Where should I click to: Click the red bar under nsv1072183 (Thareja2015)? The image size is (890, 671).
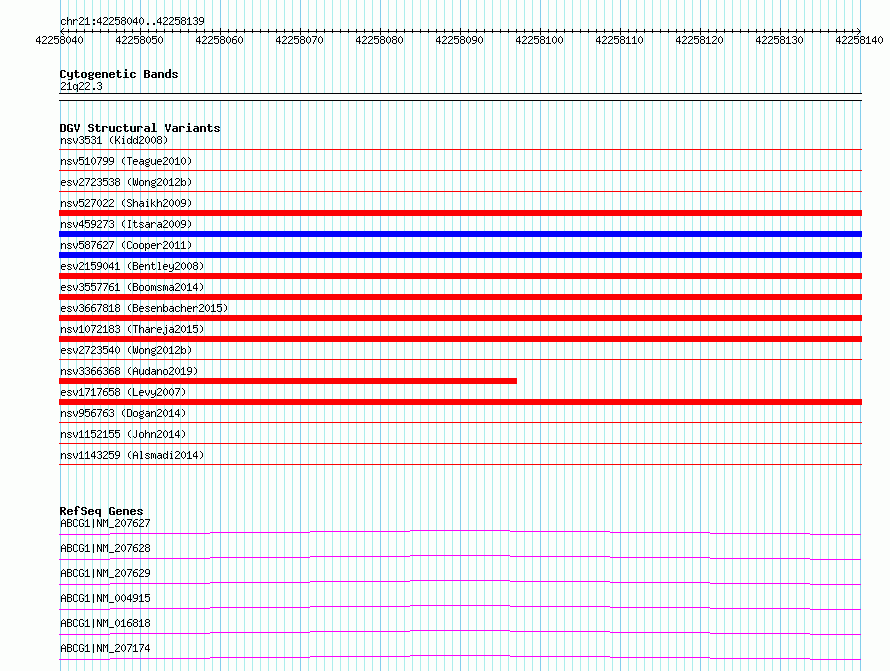click(x=460, y=339)
